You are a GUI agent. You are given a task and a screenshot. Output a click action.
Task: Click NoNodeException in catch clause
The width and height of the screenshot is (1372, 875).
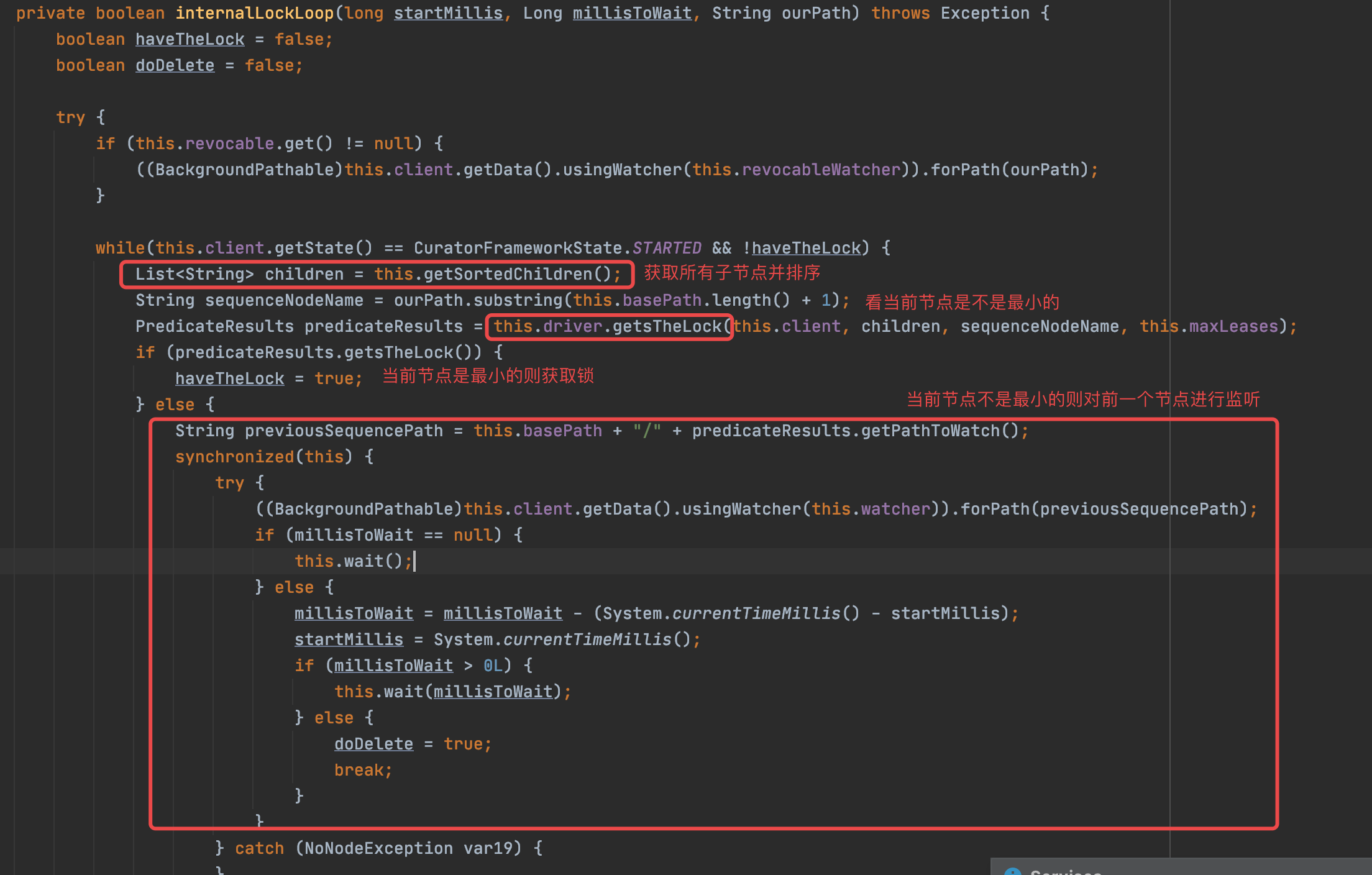378,848
